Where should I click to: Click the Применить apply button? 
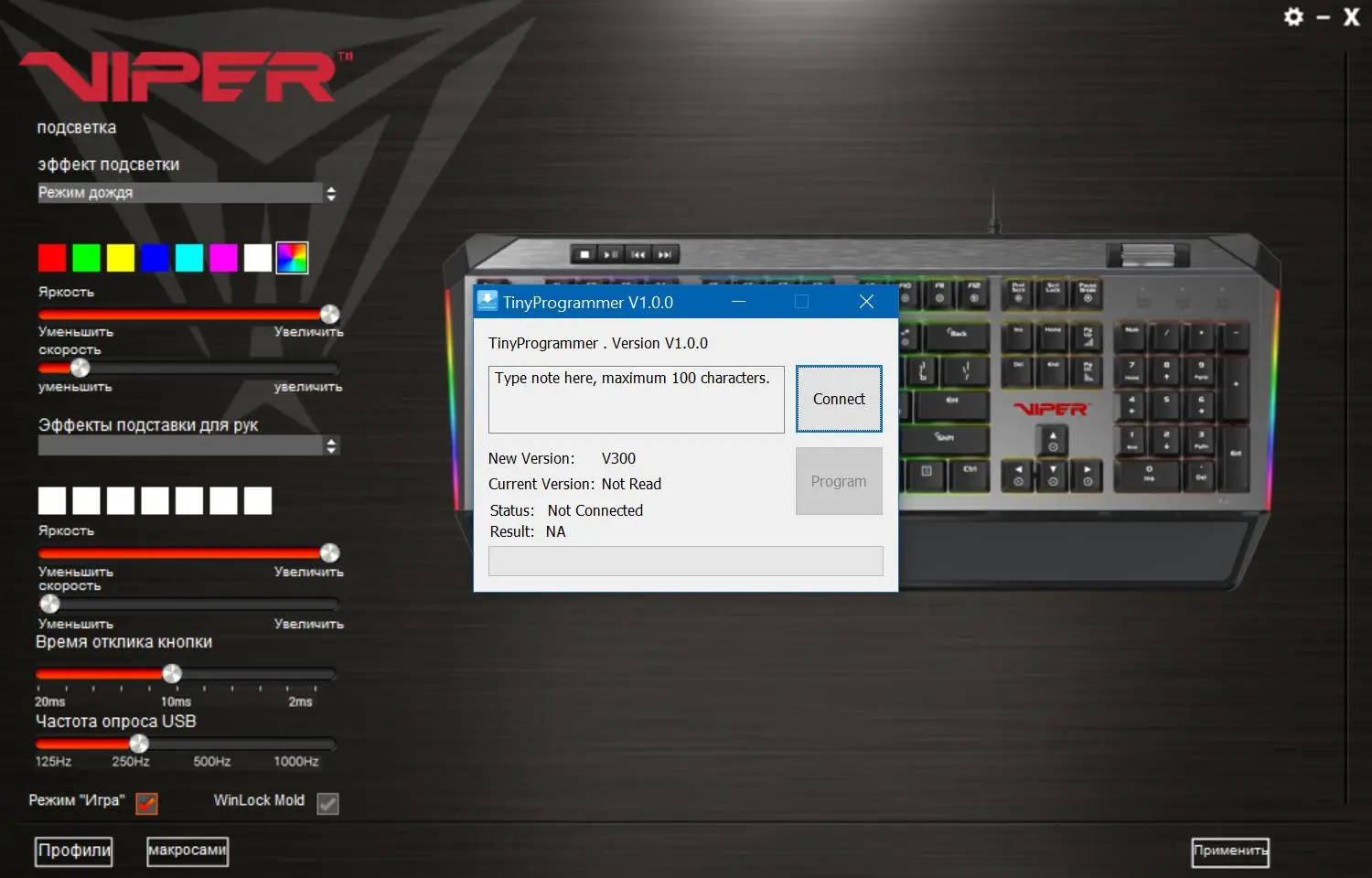pos(1230,851)
